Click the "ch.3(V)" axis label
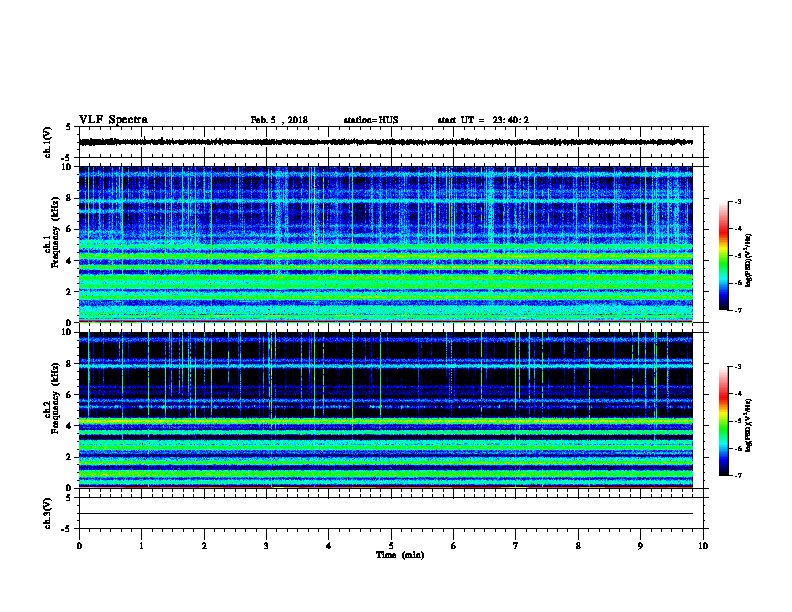This screenshot has height=612, width=792. tap(48, 513)
